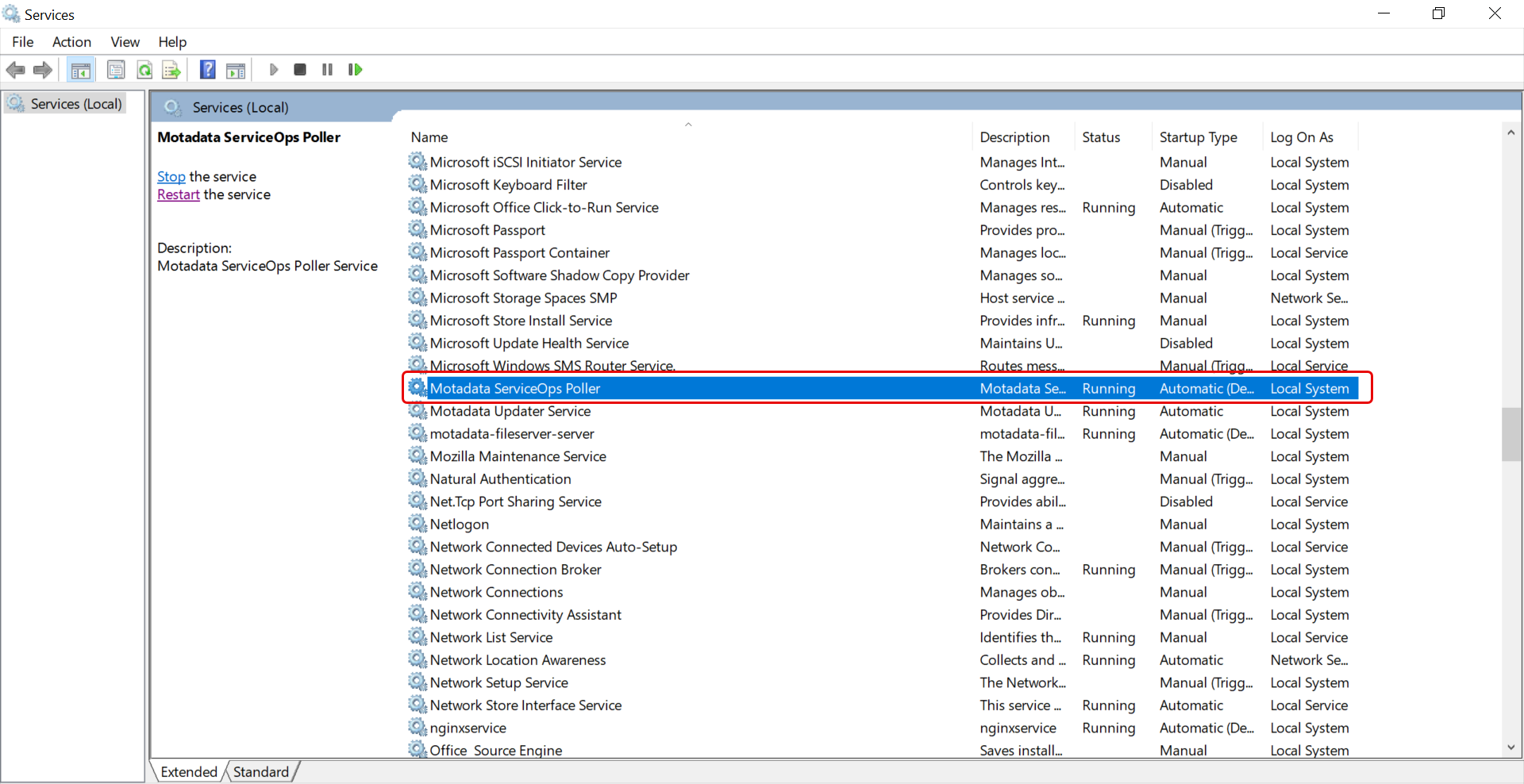
Task: Switch to the Standard tab
Action: pos(260,771)
